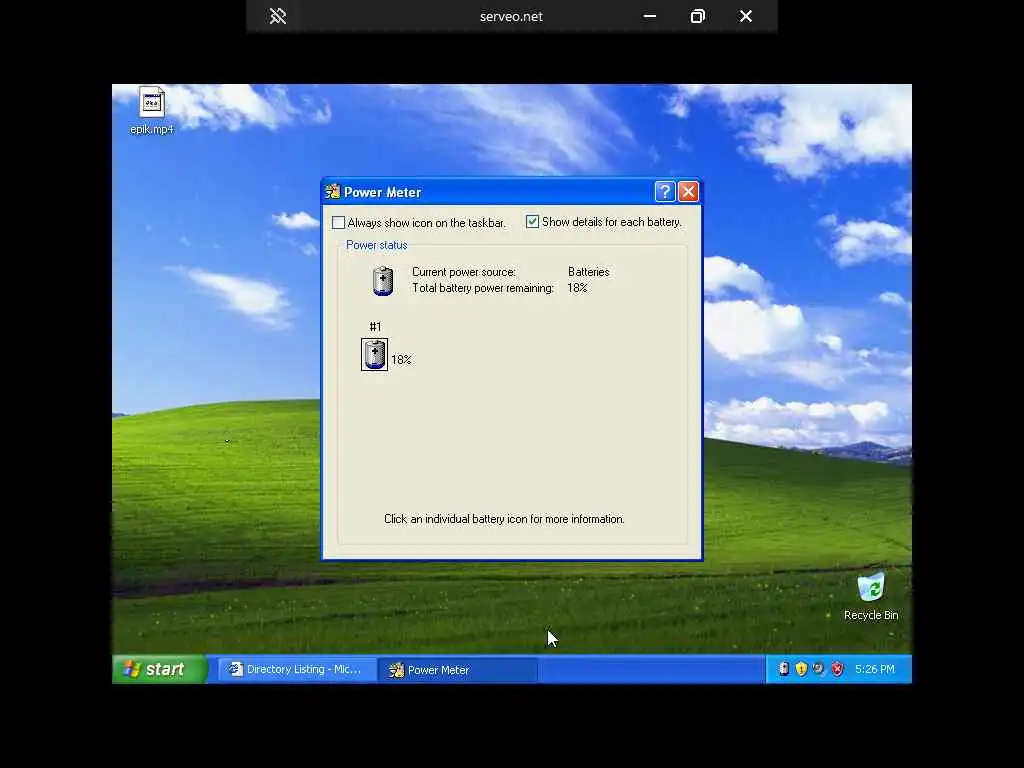Click the red shield alert tray icon
This screenshot has height=768, width=1024.
click(837, 669)
